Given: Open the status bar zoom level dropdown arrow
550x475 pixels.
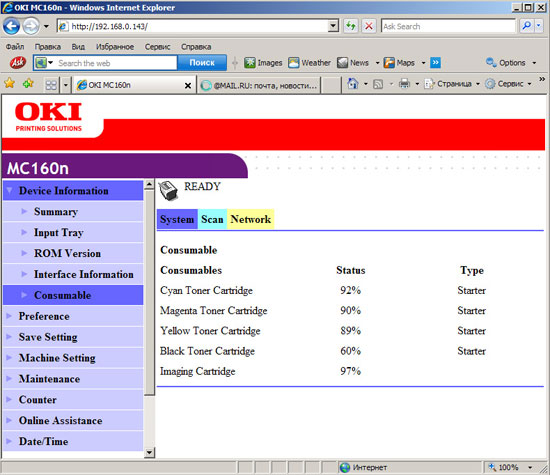Looking at the screenshot, I should click(x=530, y=467).
